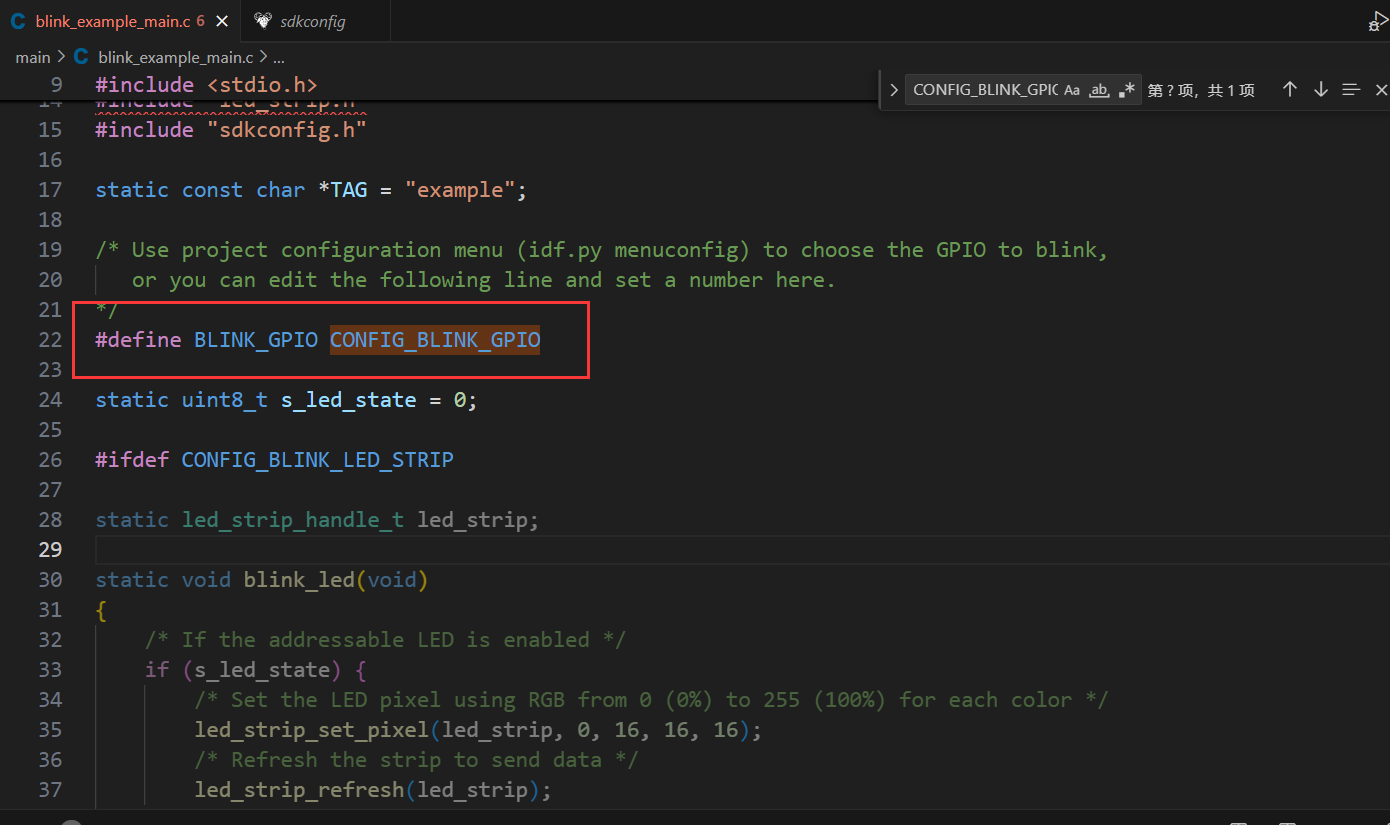Click in the find text input field

(983, 90)
